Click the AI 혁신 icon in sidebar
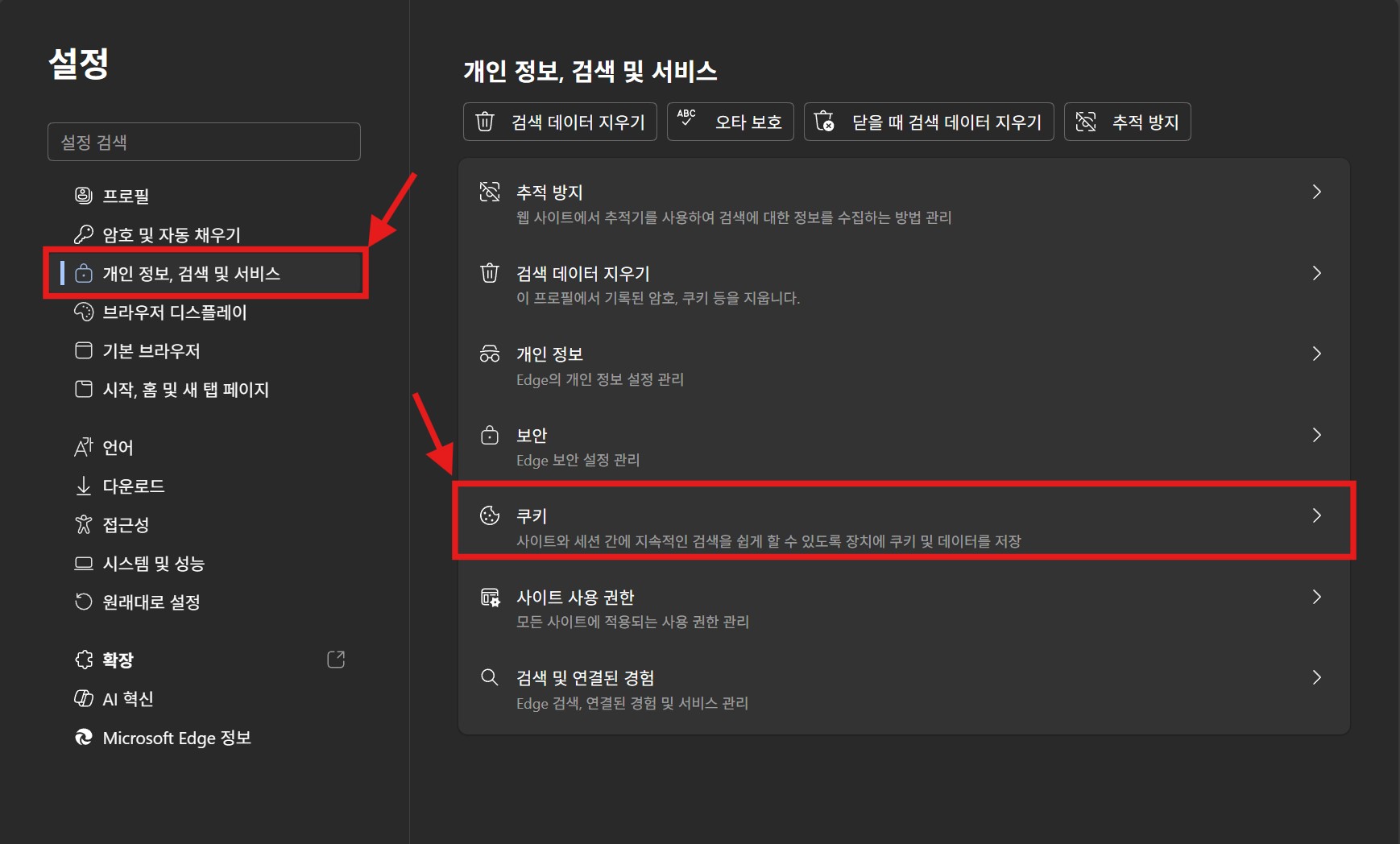Screen dimensions: 1400x844 [83, 699]
